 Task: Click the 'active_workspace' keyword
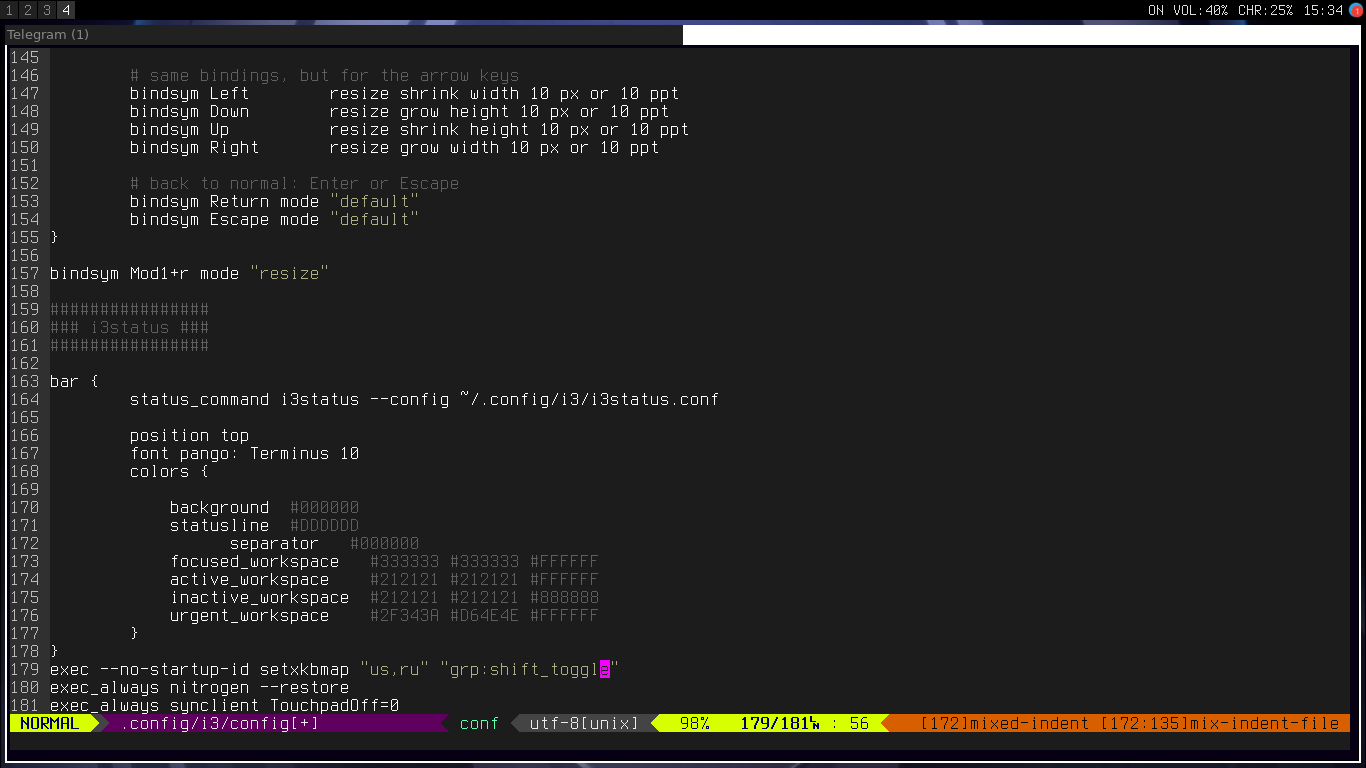coord(249,579)
